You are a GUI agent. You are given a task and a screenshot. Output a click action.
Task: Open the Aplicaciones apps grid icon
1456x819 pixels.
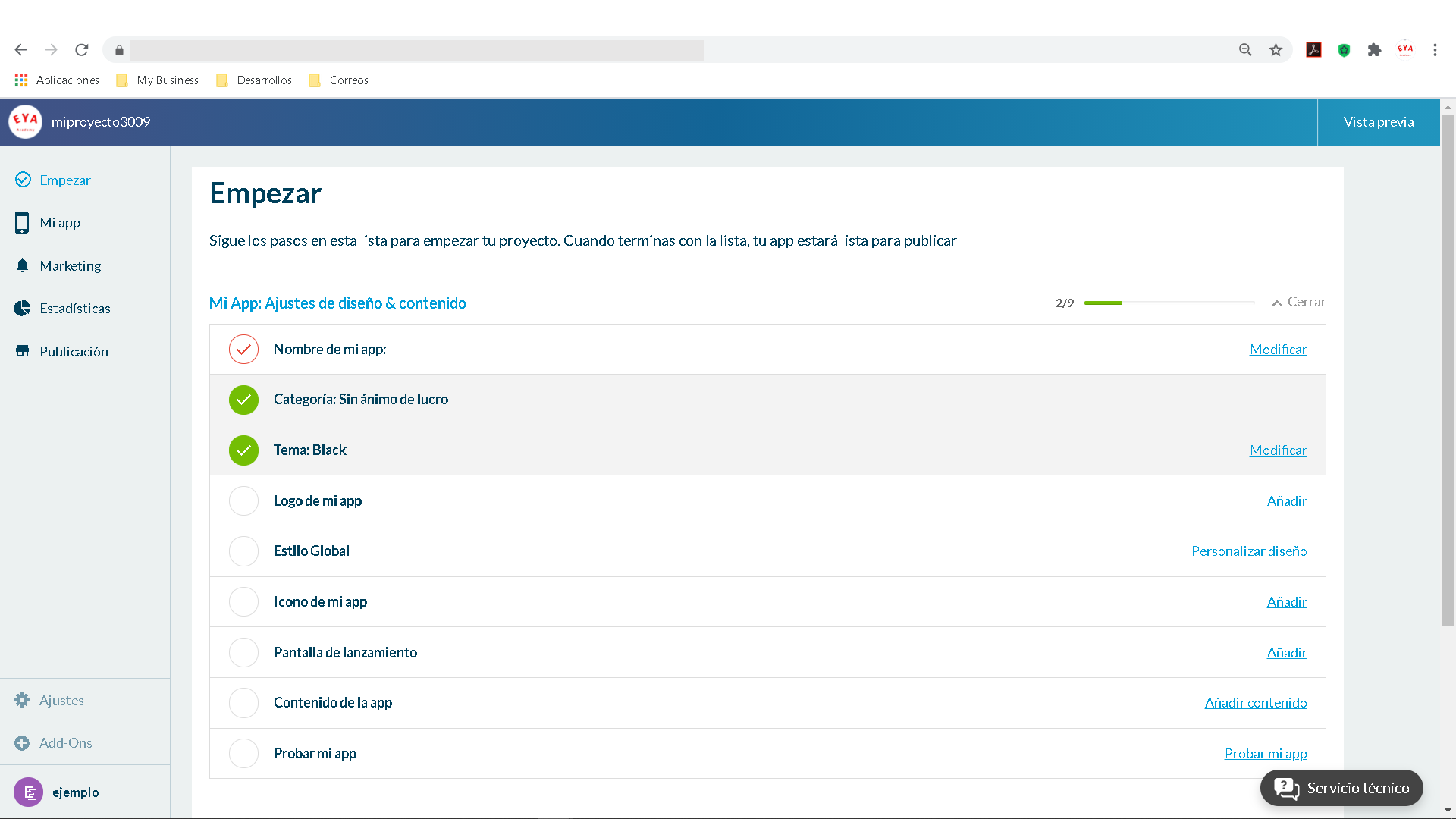coord(21,80)
